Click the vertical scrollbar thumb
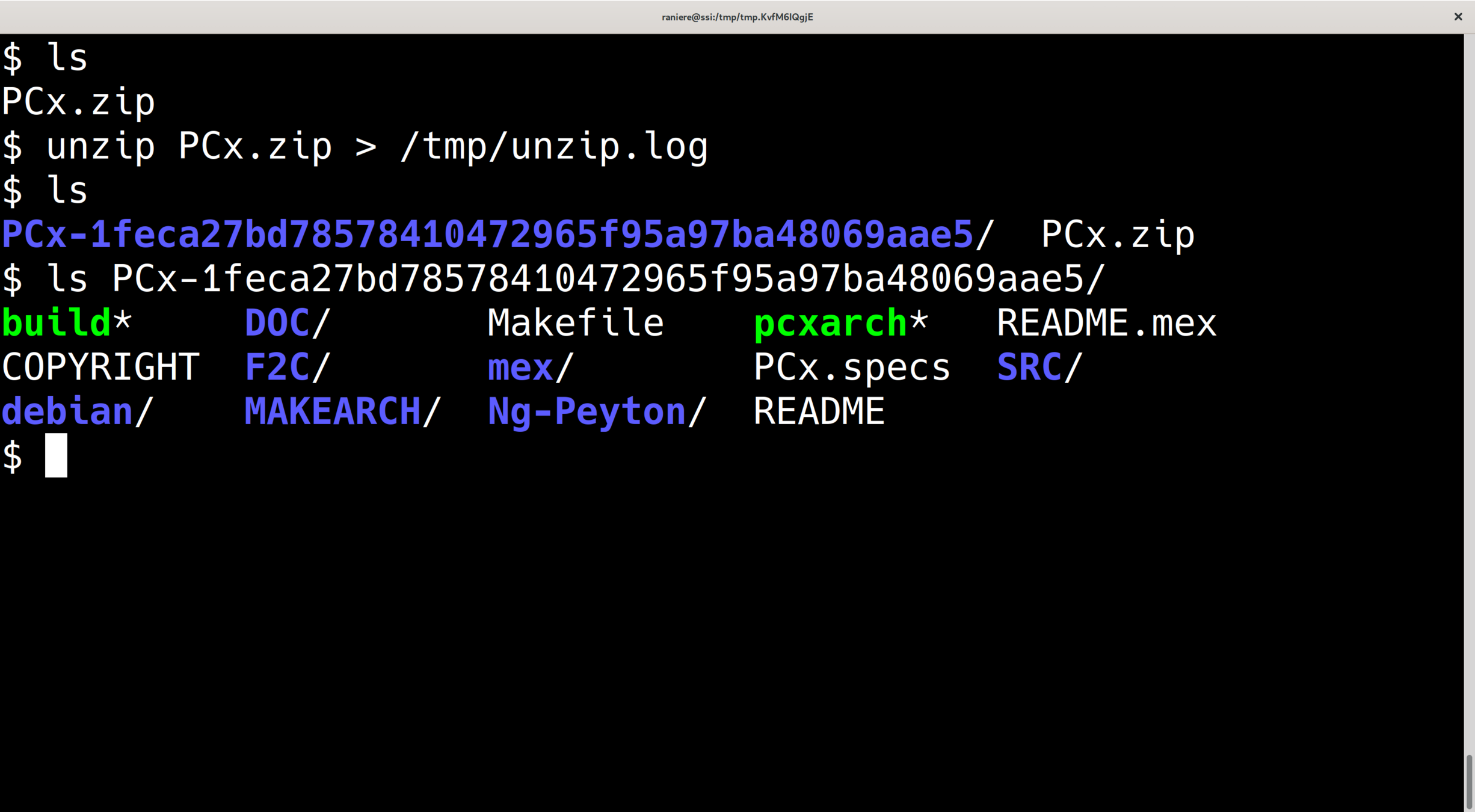 tap(1469, 782)
